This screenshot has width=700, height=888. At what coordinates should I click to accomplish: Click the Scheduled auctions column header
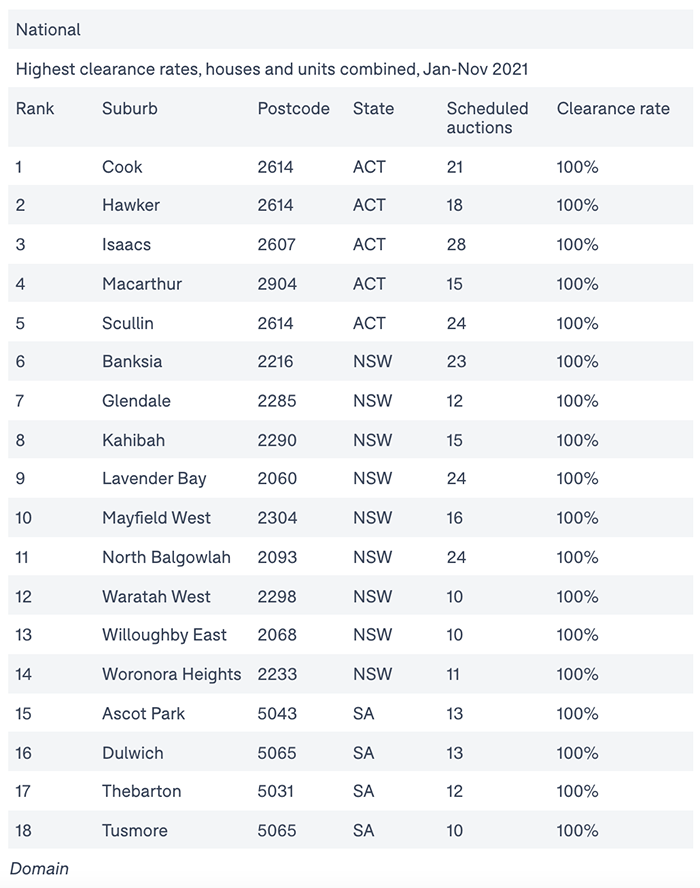pyautogui.click(x=487, y=118)
